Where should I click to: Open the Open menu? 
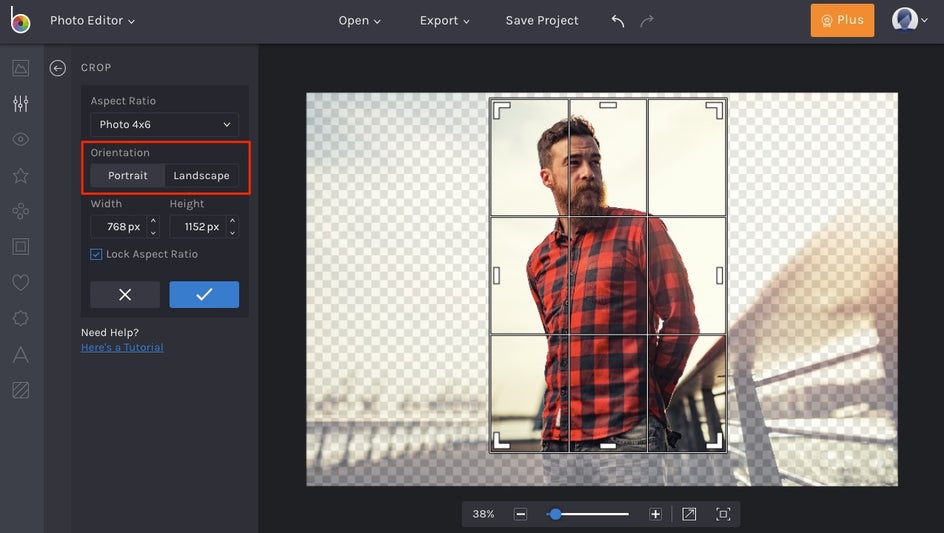[359, 21]
